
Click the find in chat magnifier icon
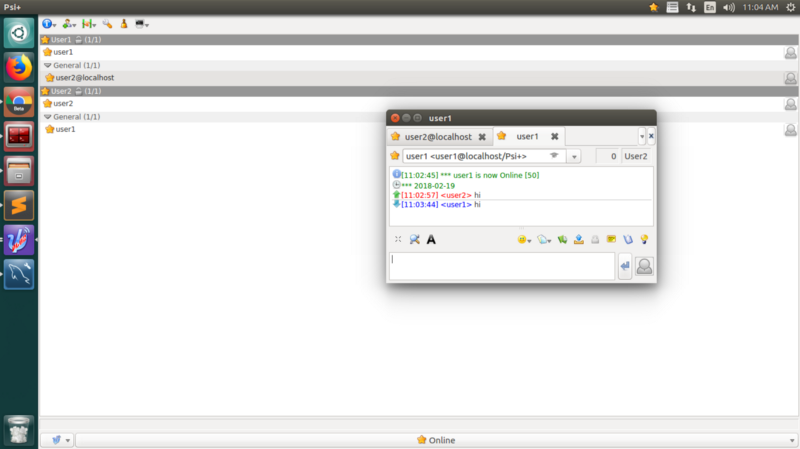click(415, 239)
